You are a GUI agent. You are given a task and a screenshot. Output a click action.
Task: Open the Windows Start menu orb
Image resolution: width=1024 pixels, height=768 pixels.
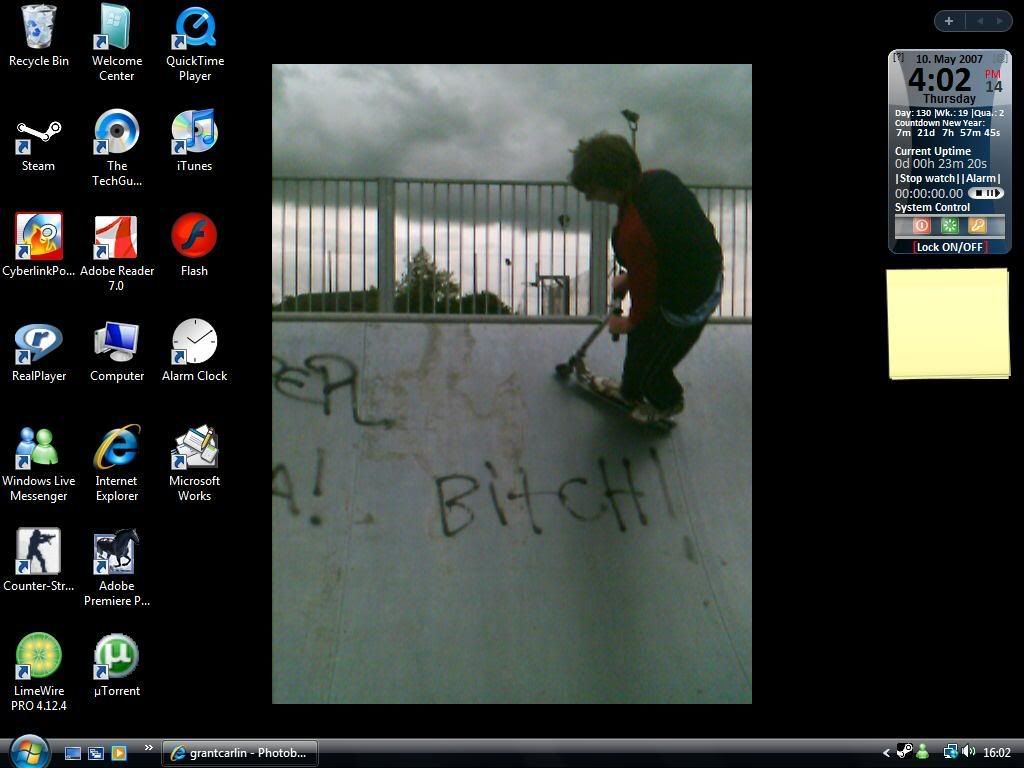[x=28, y=751]
